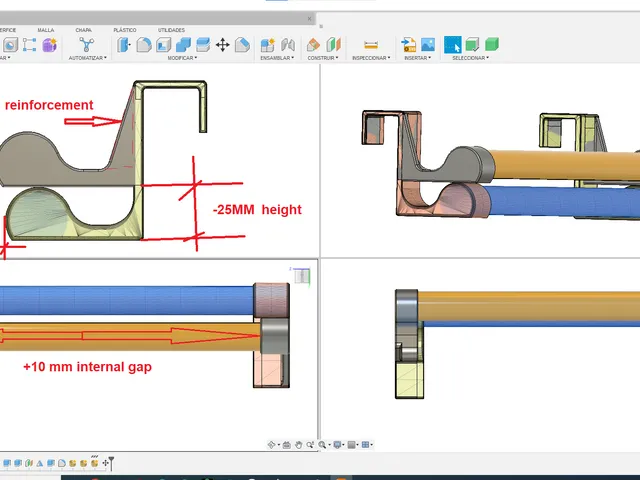The width and height of the screenshot is (640, 480).
Task: Expand the AUTOMATIZAR dropdown
Action: (x=87, y=58)
